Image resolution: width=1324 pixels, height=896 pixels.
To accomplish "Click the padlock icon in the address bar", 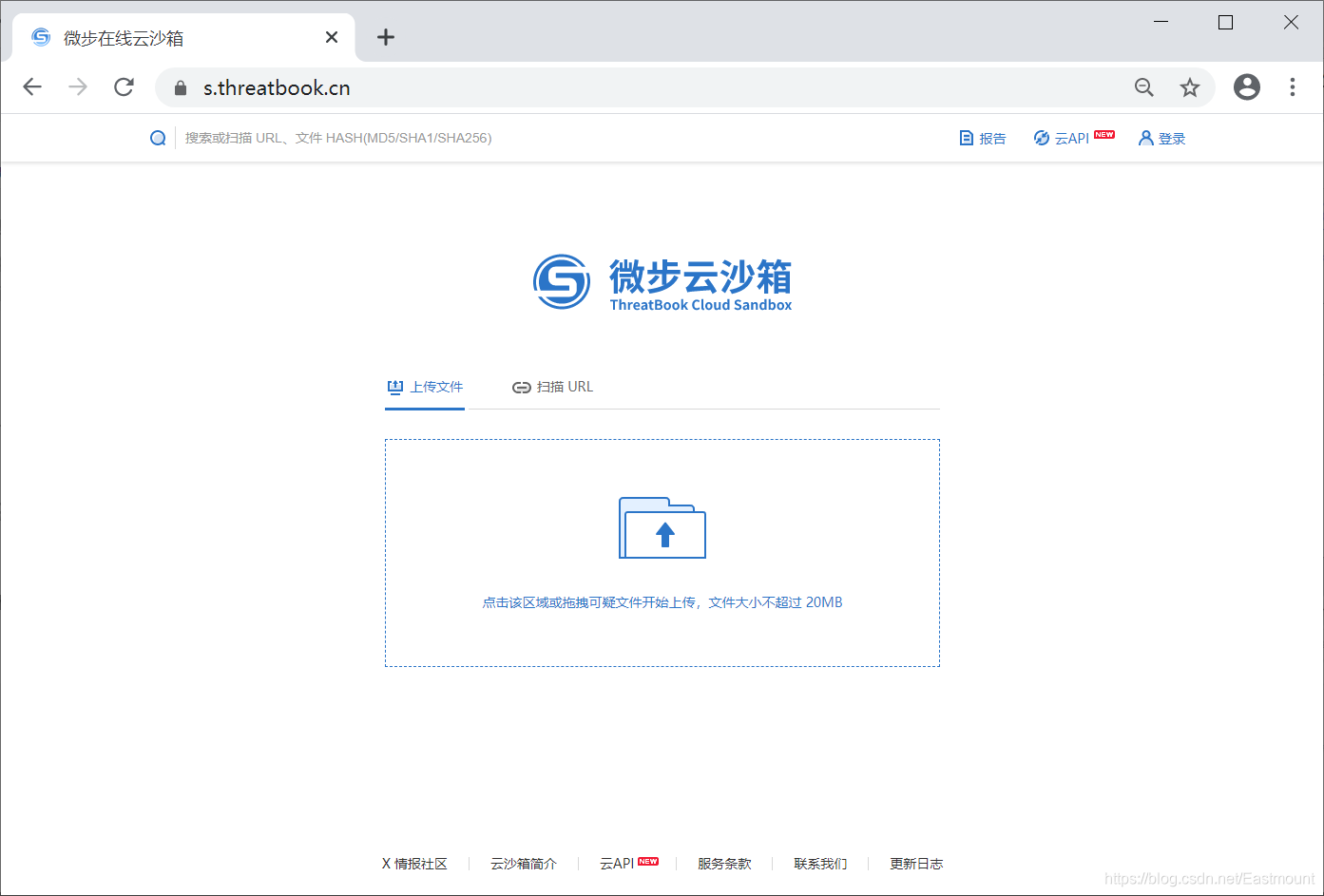I will (179, 86).
